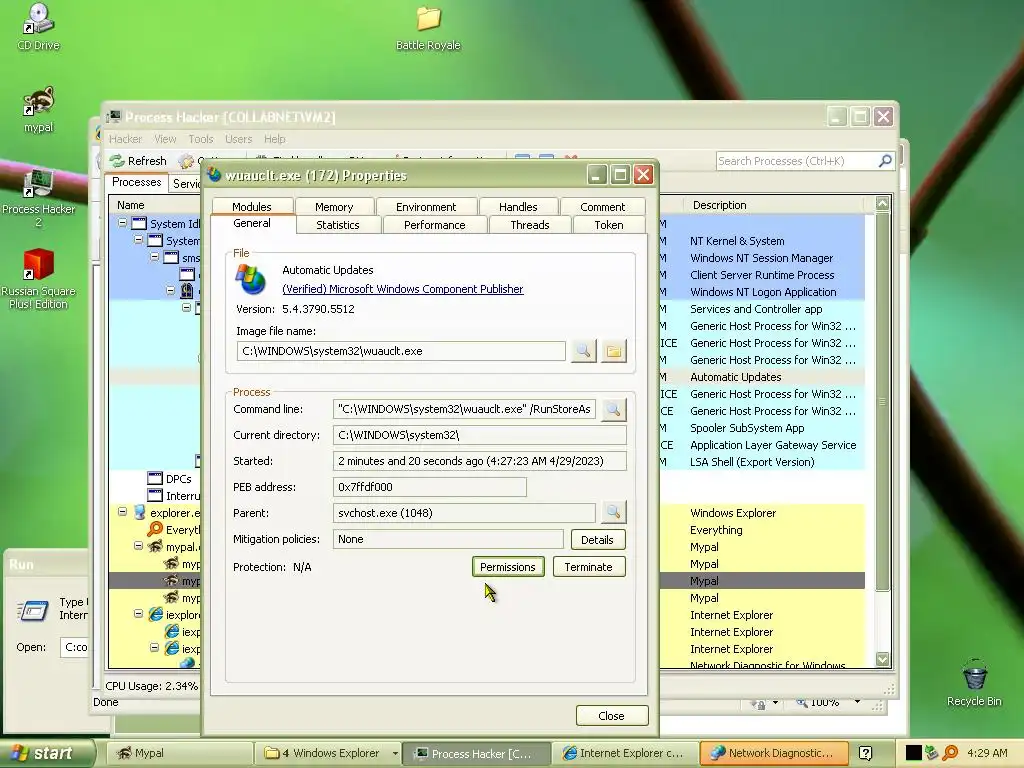This screenshot has height=768, width=1024.
Task: Select the Interrupts entry icon
Action: pyautogui.click(x=155, y=496)
